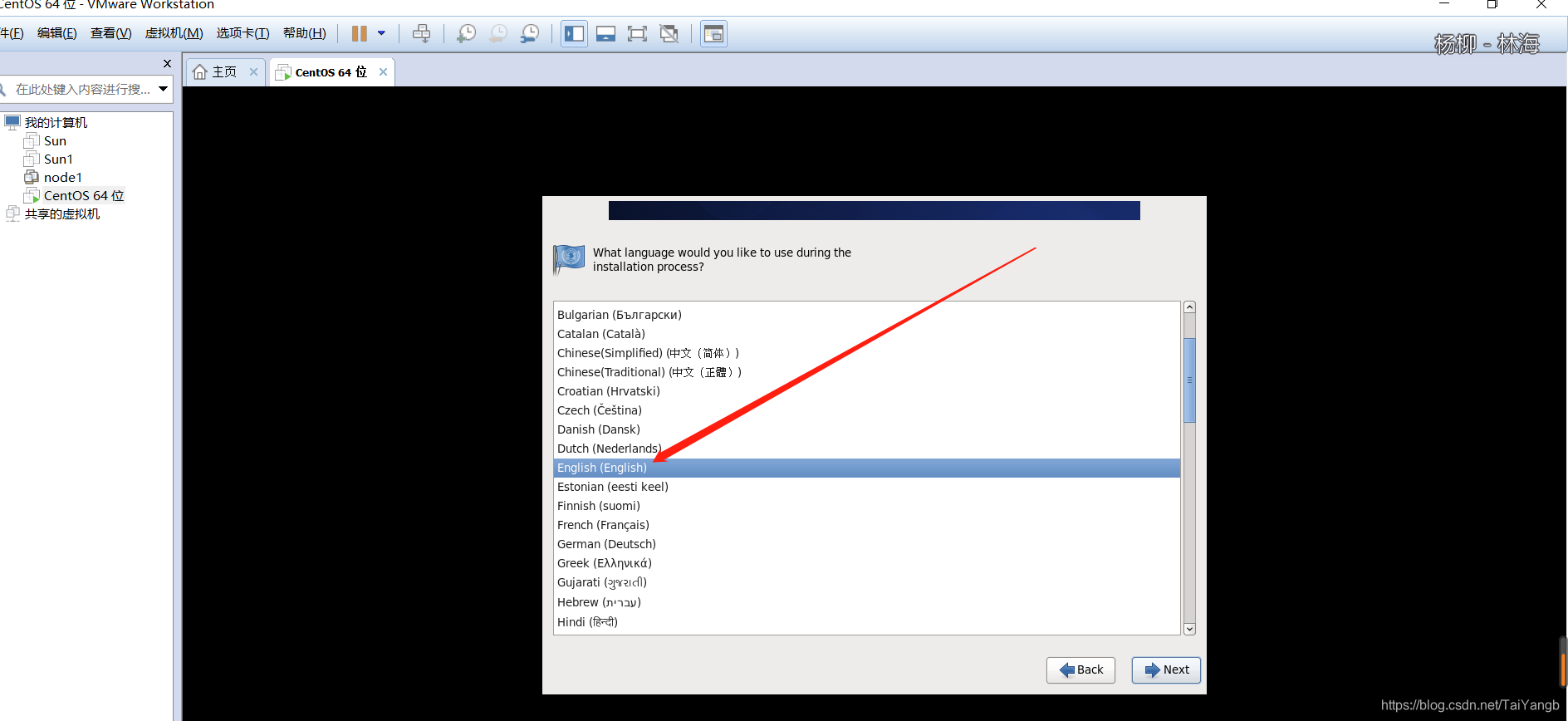Select 我的计算机 in the library tree
Screen dimensions: 1568x721
[x=56, y=123]
